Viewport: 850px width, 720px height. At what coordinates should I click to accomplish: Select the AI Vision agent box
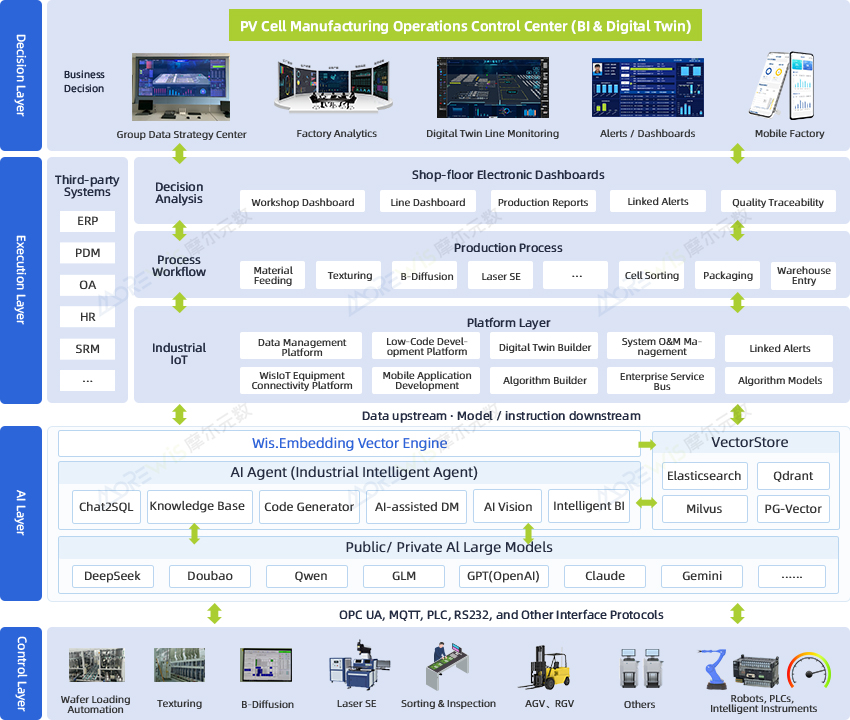[x=507, y=506]
